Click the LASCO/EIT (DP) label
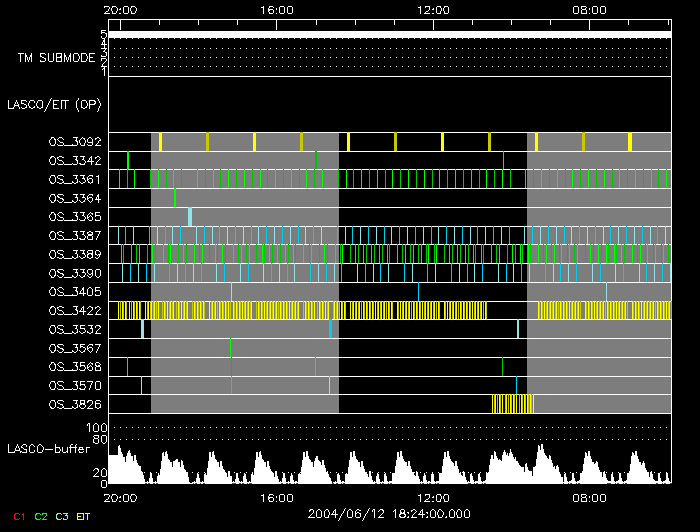The width and height of the screenshot is (700, 532). click(x=53, y=104)
